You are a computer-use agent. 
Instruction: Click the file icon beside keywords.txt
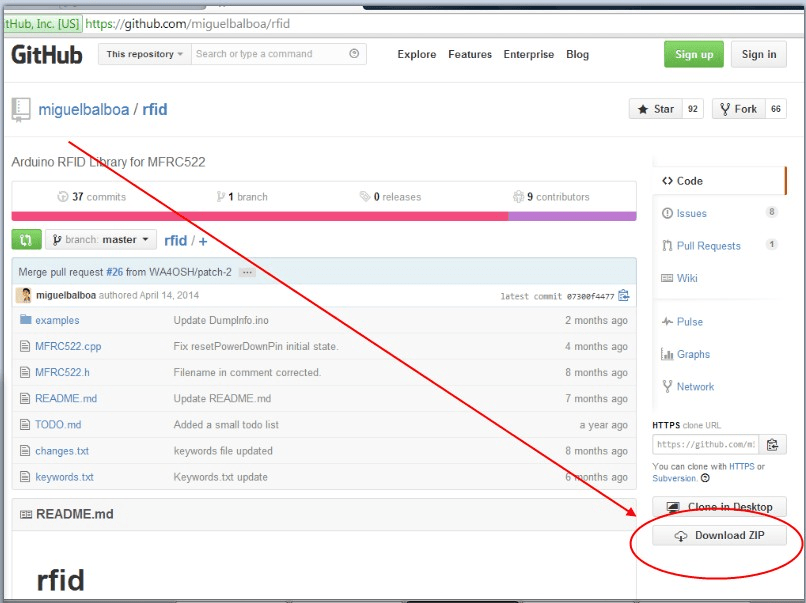click(x=25, y=477)
